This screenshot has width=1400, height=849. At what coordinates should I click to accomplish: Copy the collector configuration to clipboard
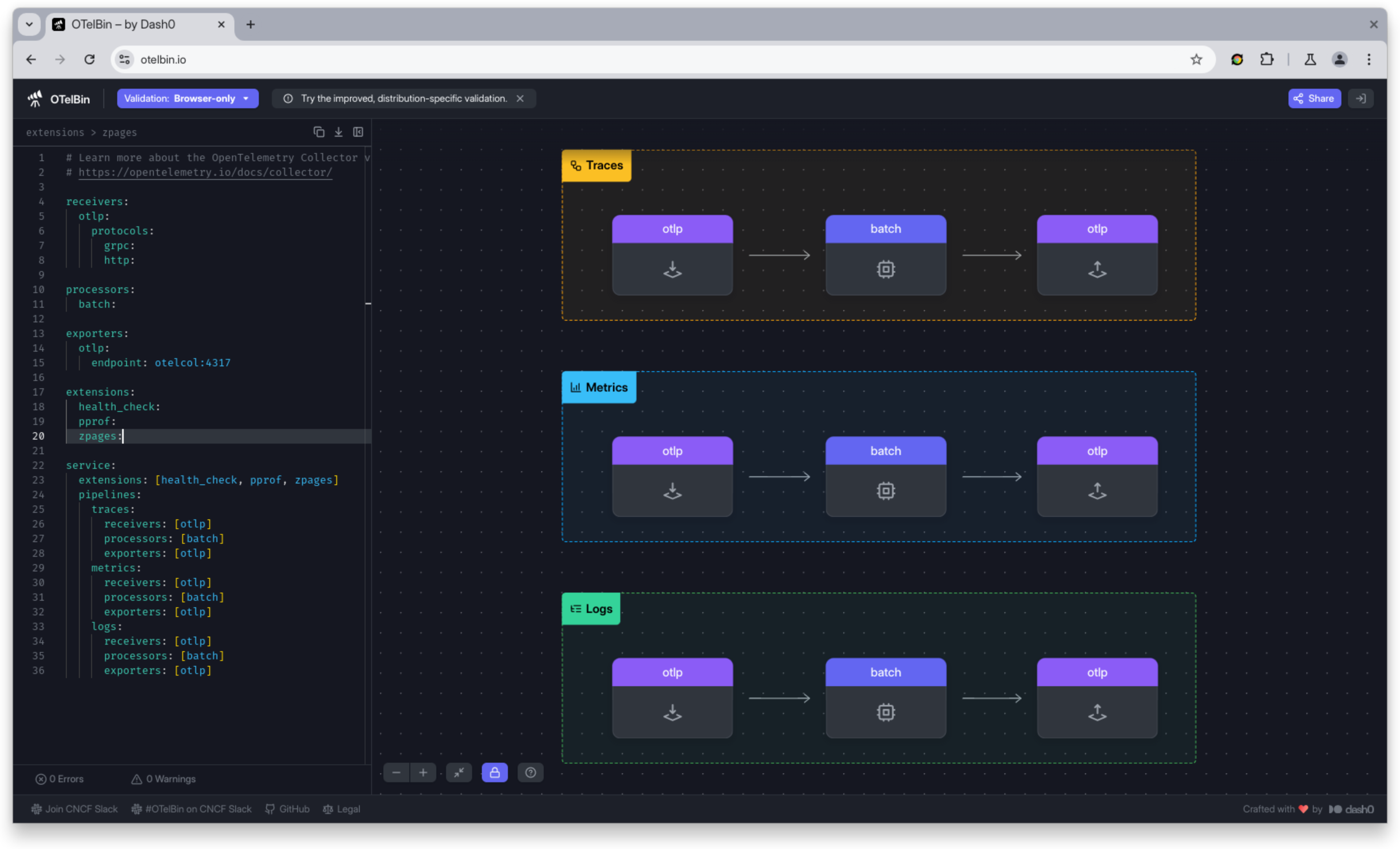pos(319,131)
